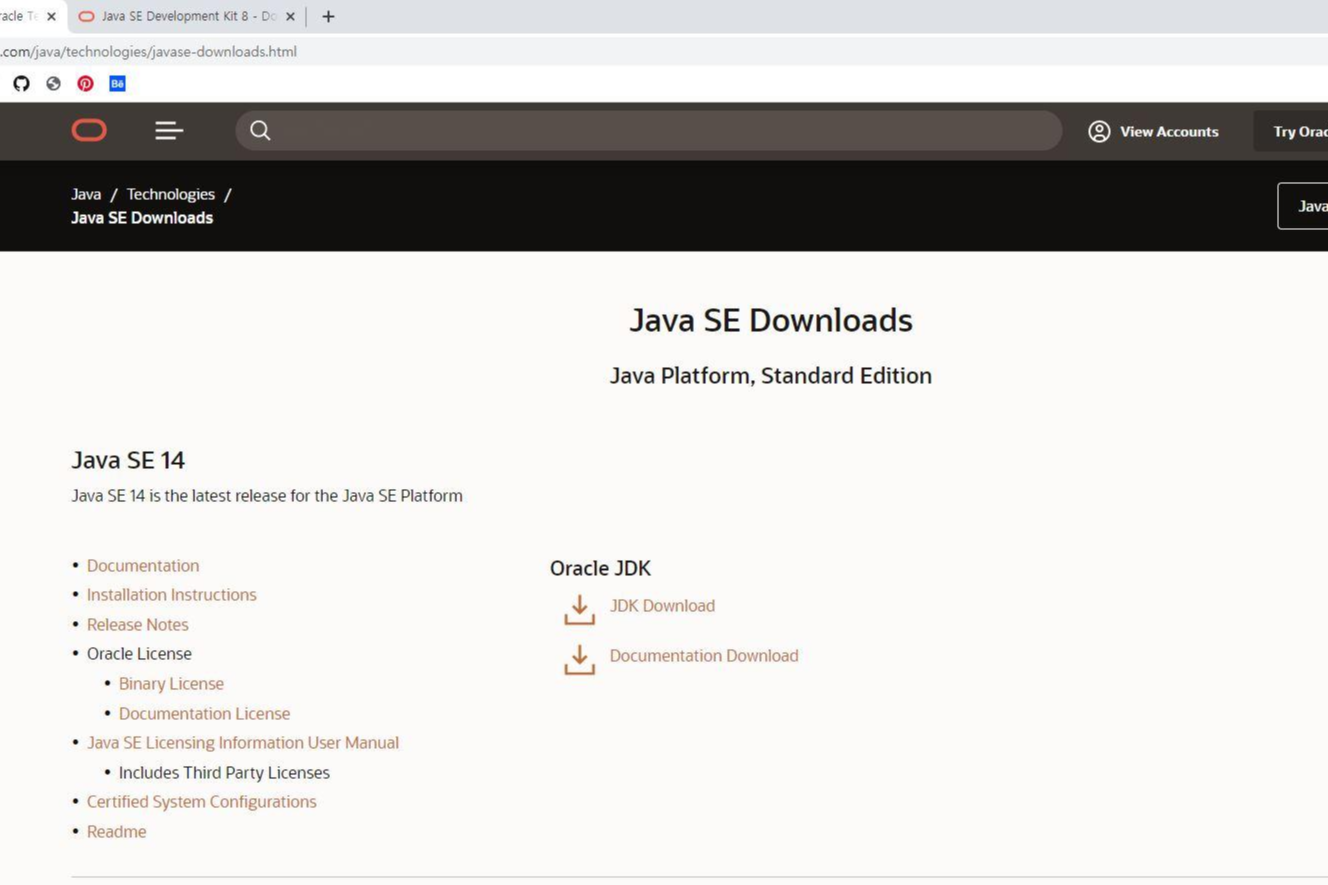The width and height of the screenshot is (1328, 885).
Task: Close the Java SE Development Kit 8 tab
Action: pos(290,17)
